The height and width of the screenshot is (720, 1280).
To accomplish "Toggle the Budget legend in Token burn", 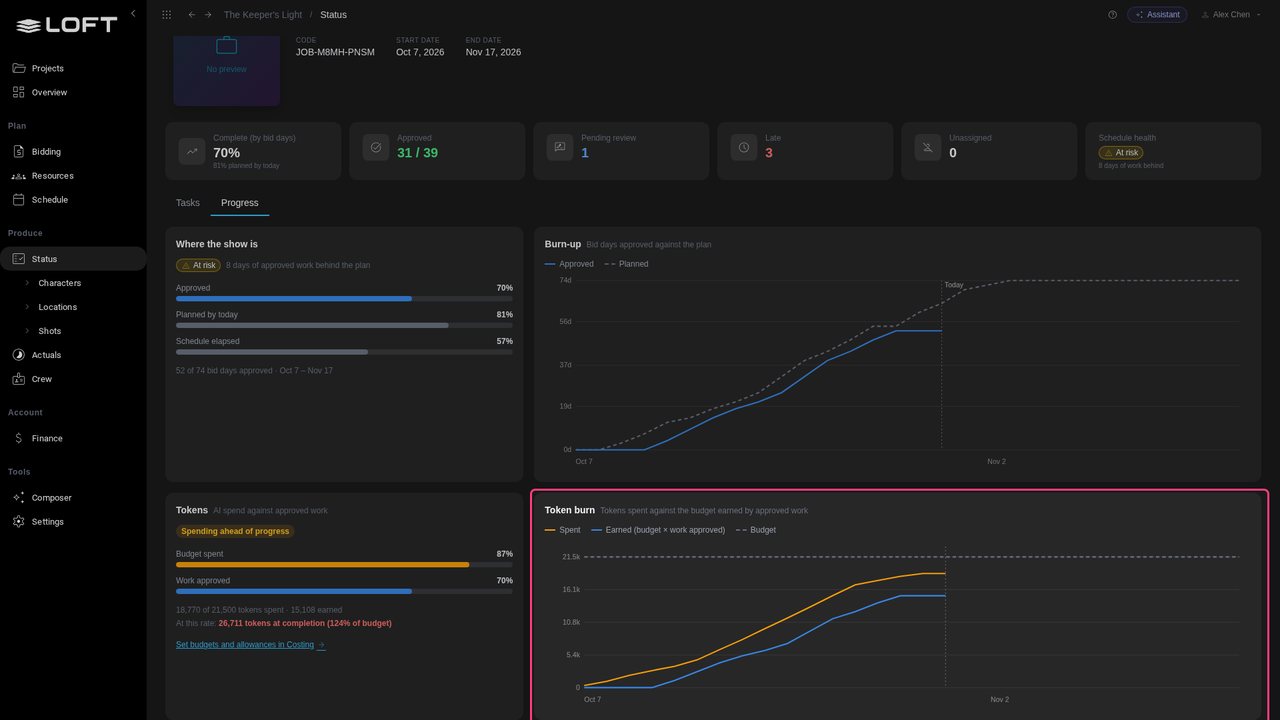I will point(756,530).
